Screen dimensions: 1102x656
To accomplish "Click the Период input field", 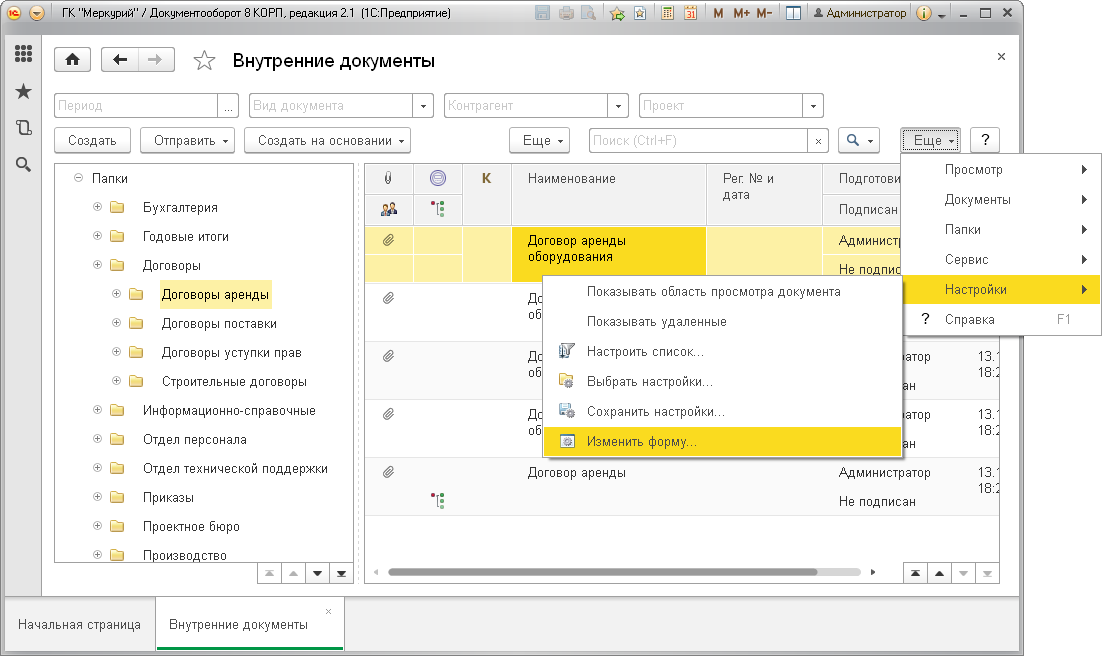I will coord(136,105).
